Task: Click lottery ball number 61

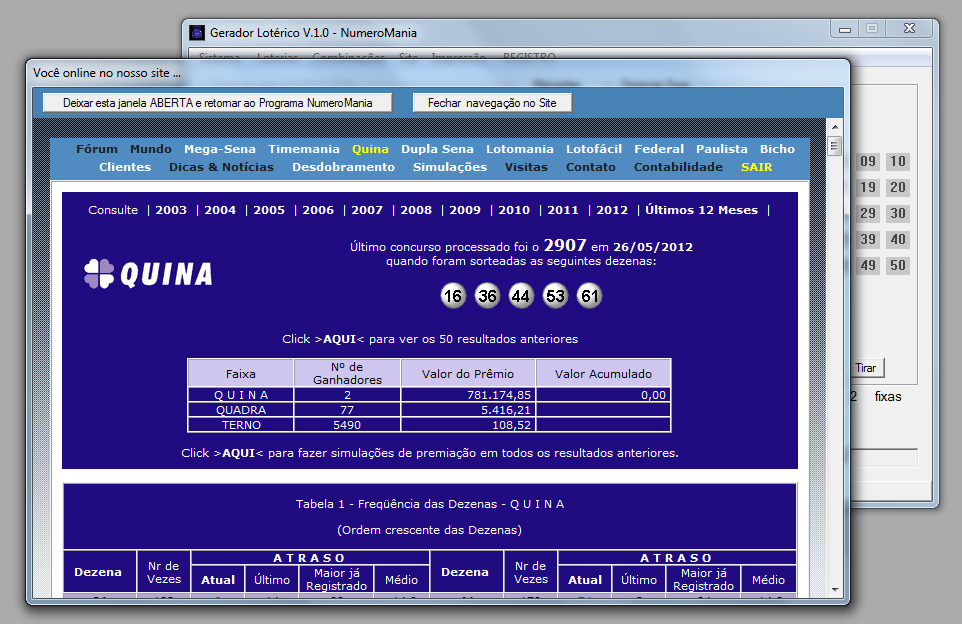Action: (590, 296)
